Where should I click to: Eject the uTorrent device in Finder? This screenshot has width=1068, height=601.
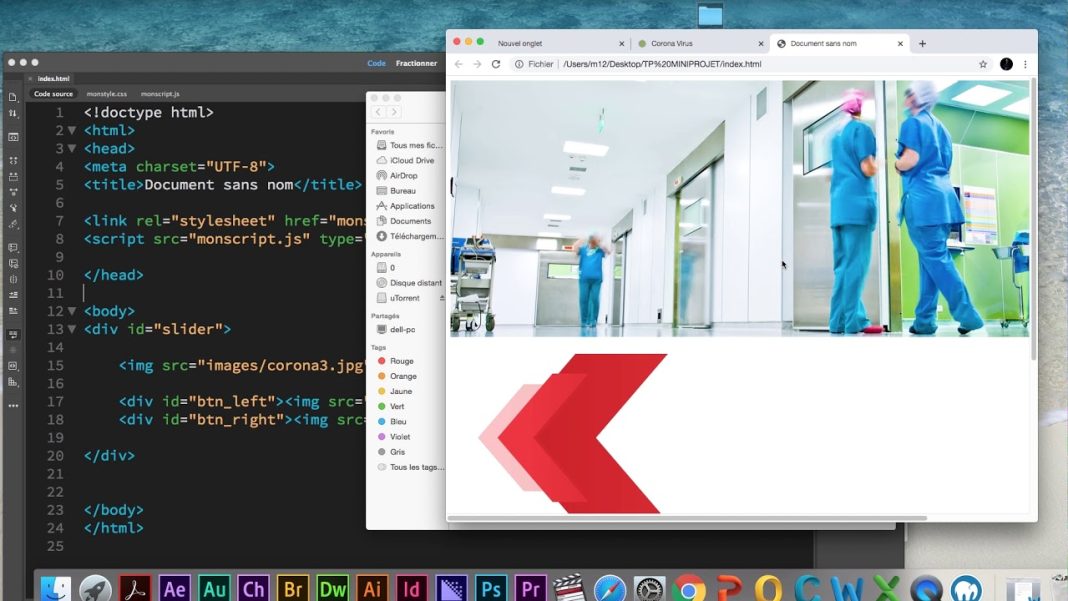coord(442,298)
